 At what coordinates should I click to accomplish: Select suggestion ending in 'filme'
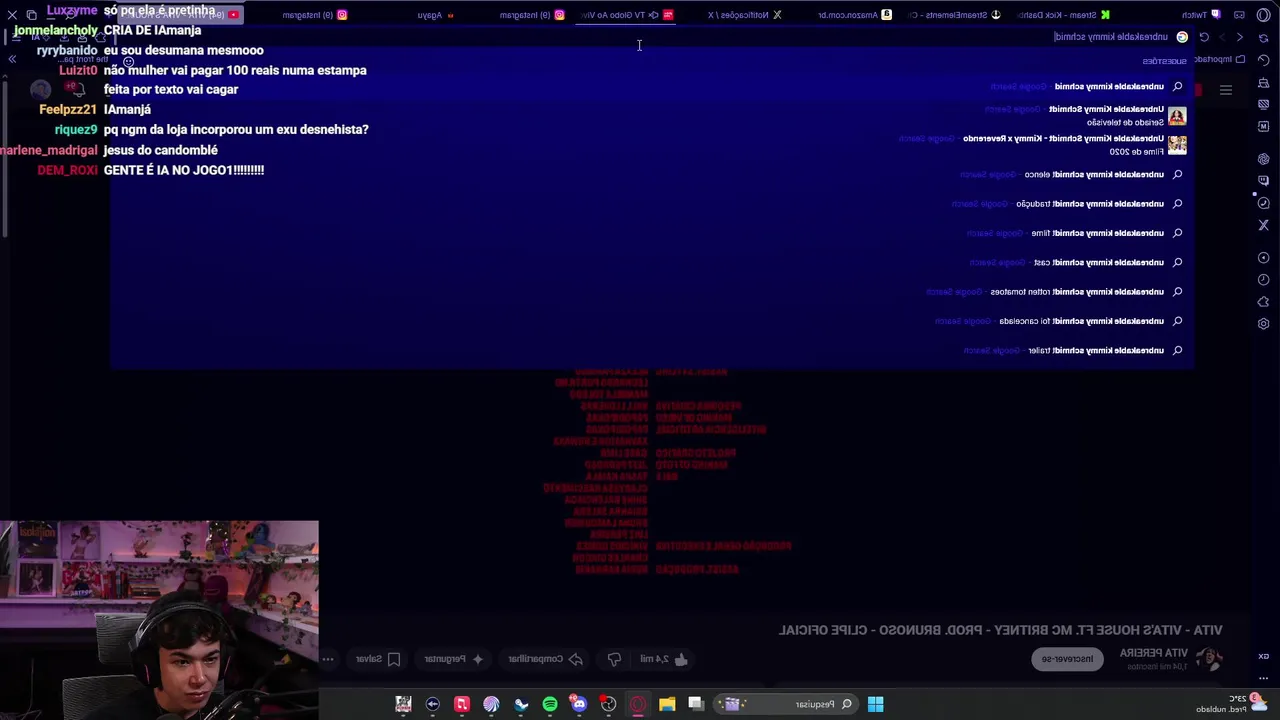coord(652,233)
